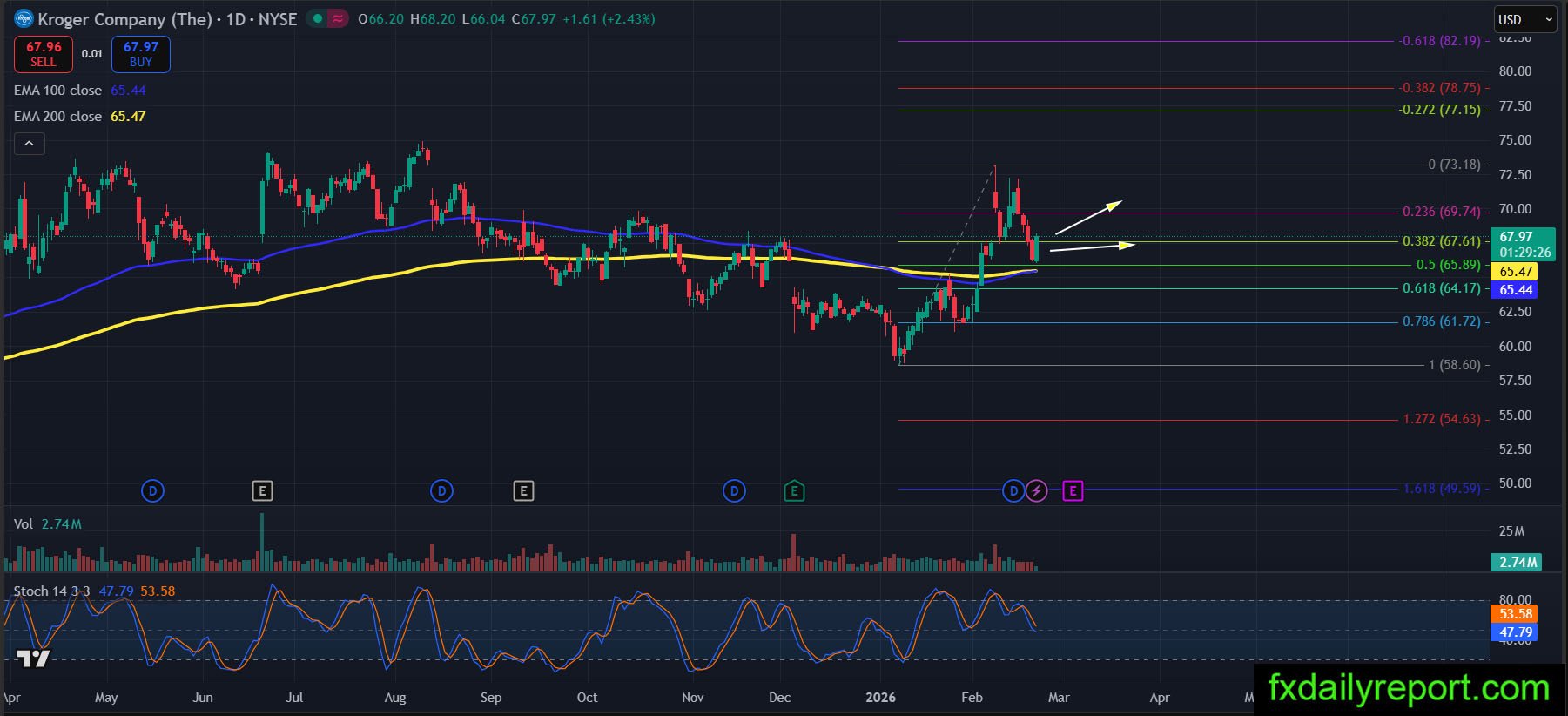Click the Sep label on time axis
1568x716 pixels.
tap(491, 698)
